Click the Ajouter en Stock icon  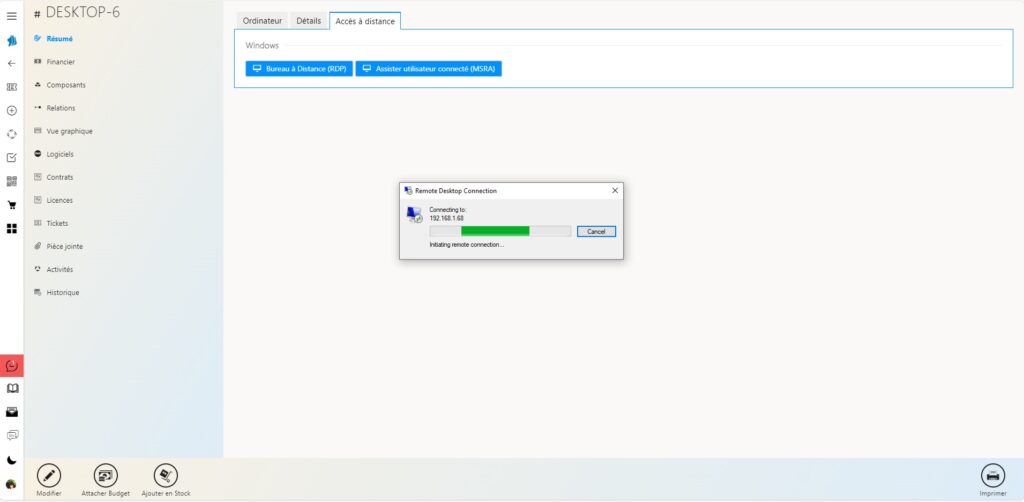166,476
